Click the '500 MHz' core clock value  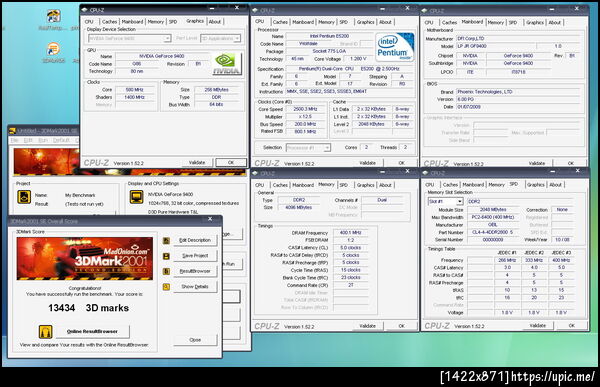pyautogui.click(x=135, y=90)
